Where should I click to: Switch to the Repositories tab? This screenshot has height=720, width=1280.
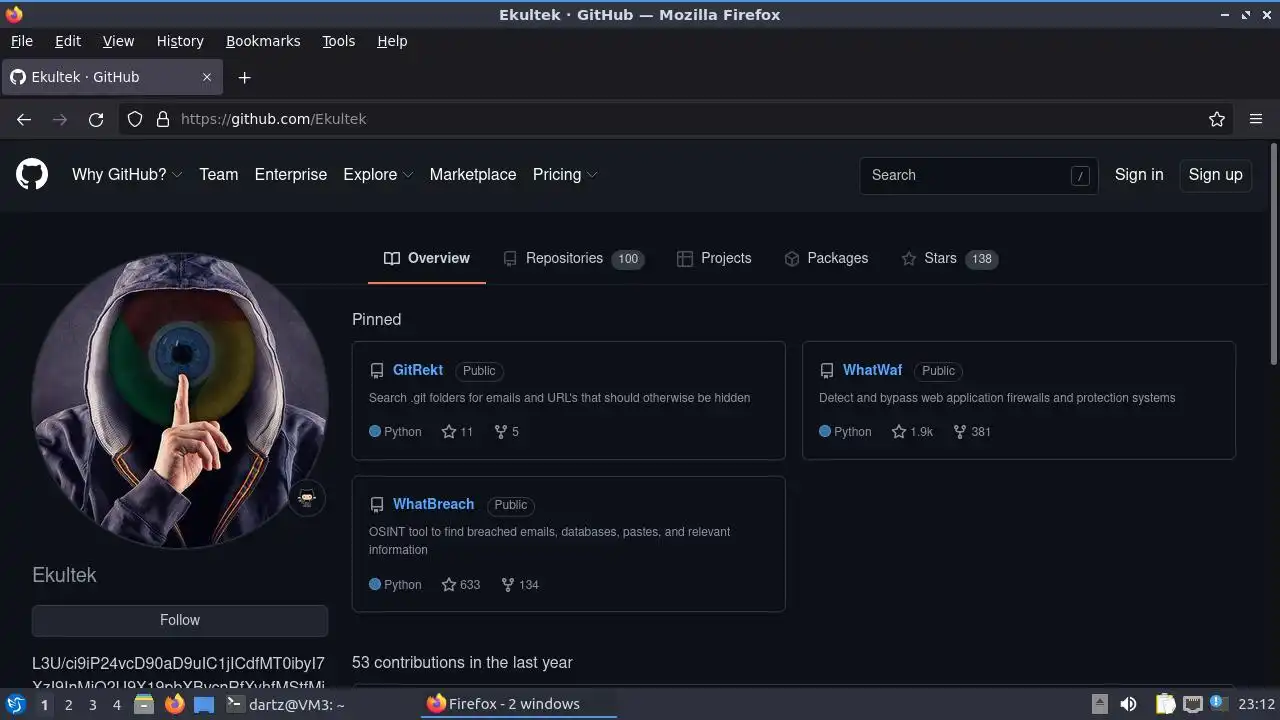[573, 258]
